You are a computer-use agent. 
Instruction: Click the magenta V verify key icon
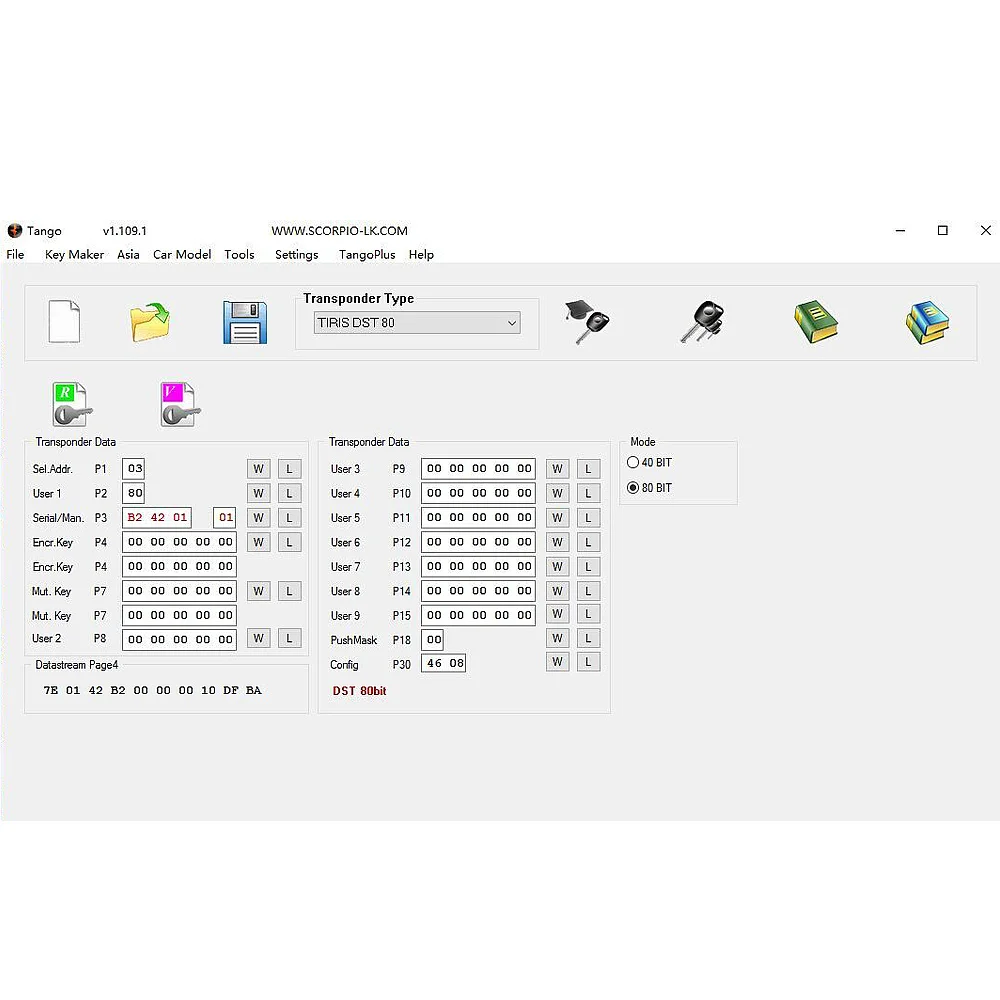pyautogui.click(x=180, y=404)
